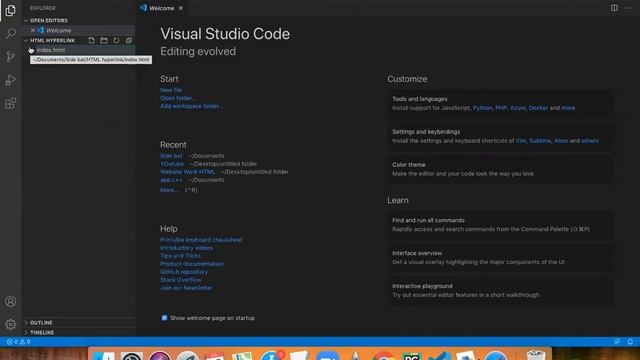Open the Search view icon
The image size is (640, 360).
tap(11, 33)
